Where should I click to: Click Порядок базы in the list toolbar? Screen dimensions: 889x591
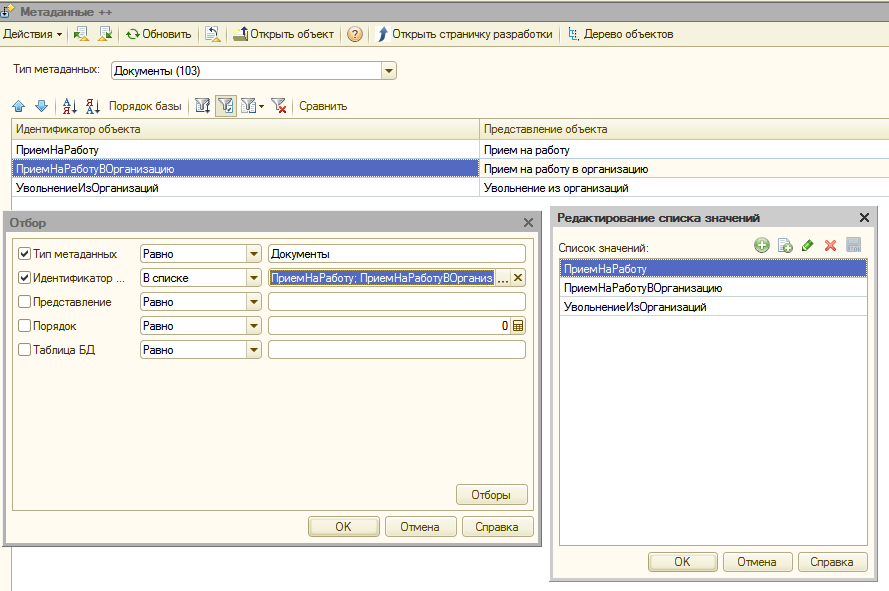tap(145, 106)
